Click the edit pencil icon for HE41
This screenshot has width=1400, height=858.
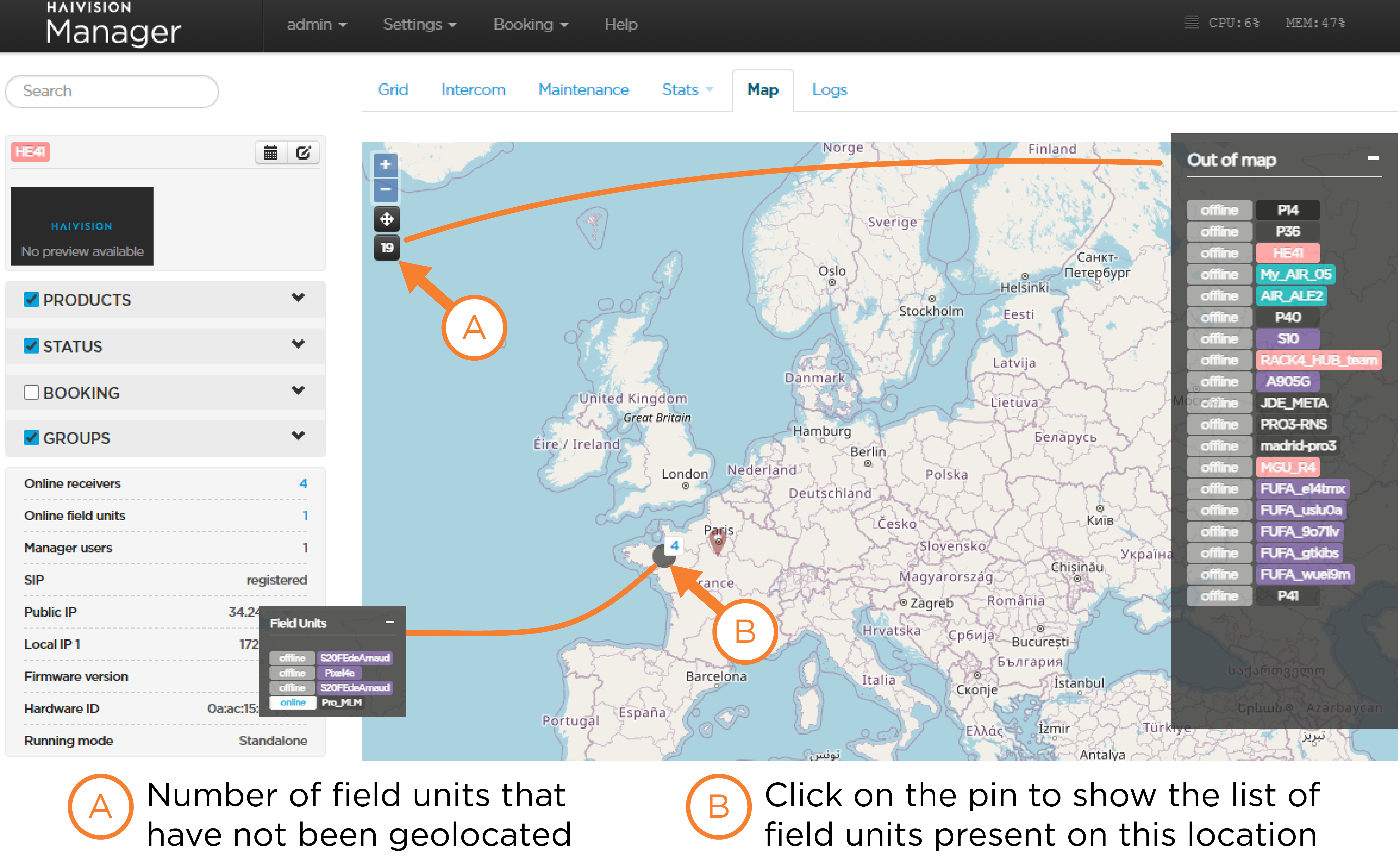pyautogui.click(x=303, y=152)
